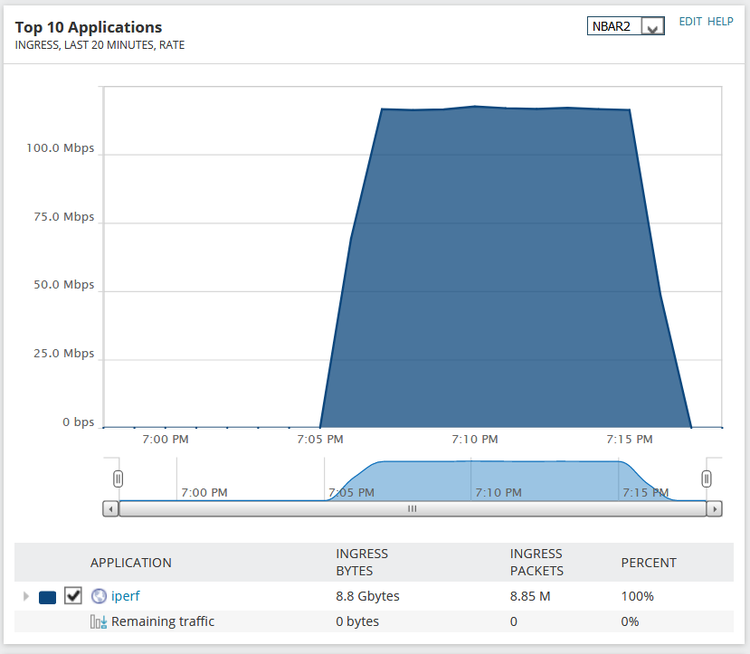Expand the iperf application row

[x=26, y=596]
